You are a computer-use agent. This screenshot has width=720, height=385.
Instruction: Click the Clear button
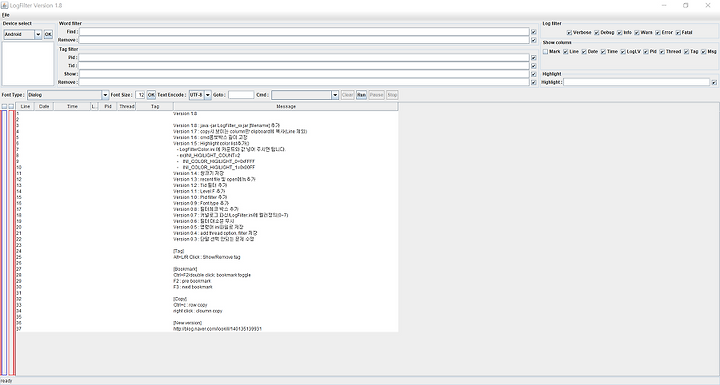pos(348,95)
